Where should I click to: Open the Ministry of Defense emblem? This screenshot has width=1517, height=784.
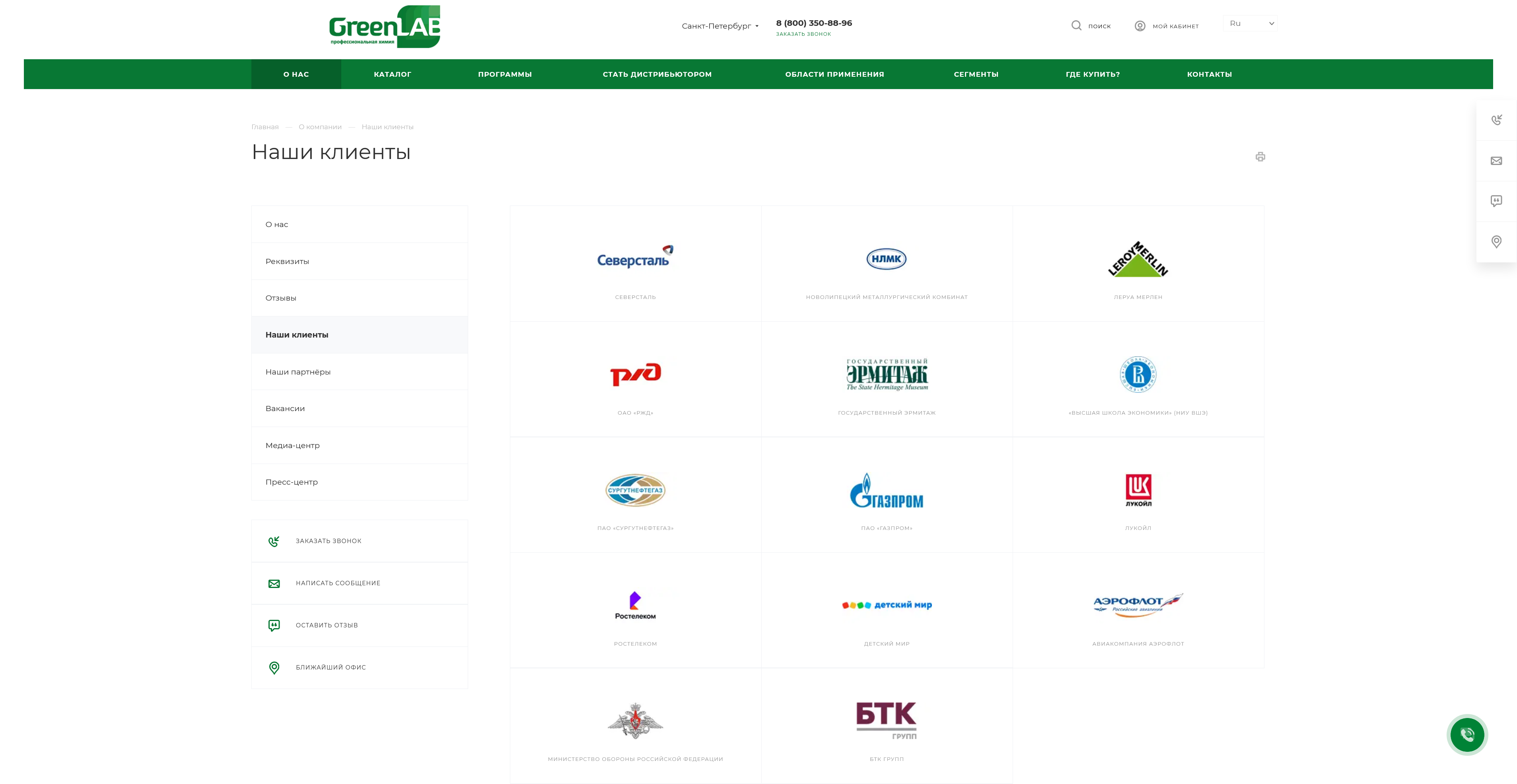[635, 720]
